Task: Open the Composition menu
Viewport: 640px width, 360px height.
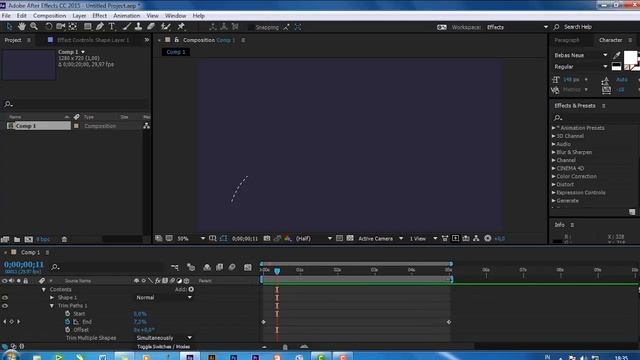Action: (x=49, y=16)
